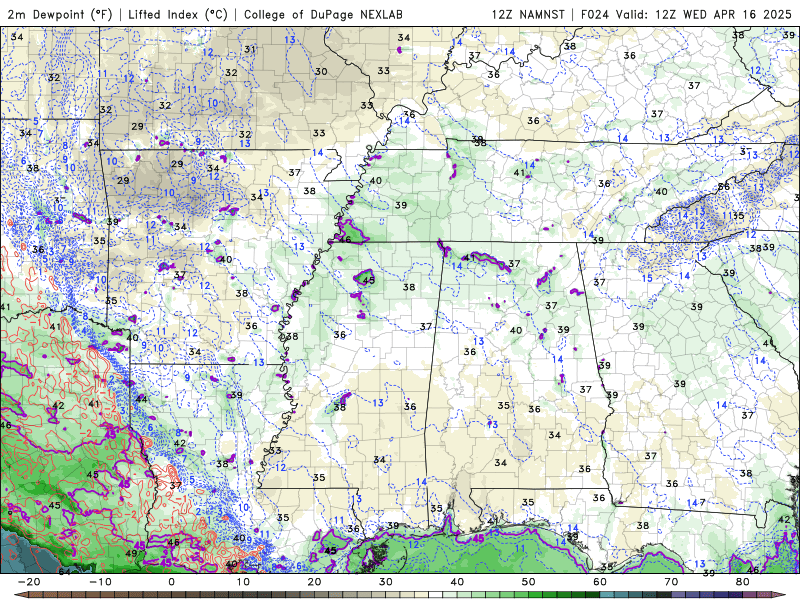Viewport: 800px width, 600px height.
Task: Click the "2m Dewpoint (°F)" header label
Action: point(59,14)
